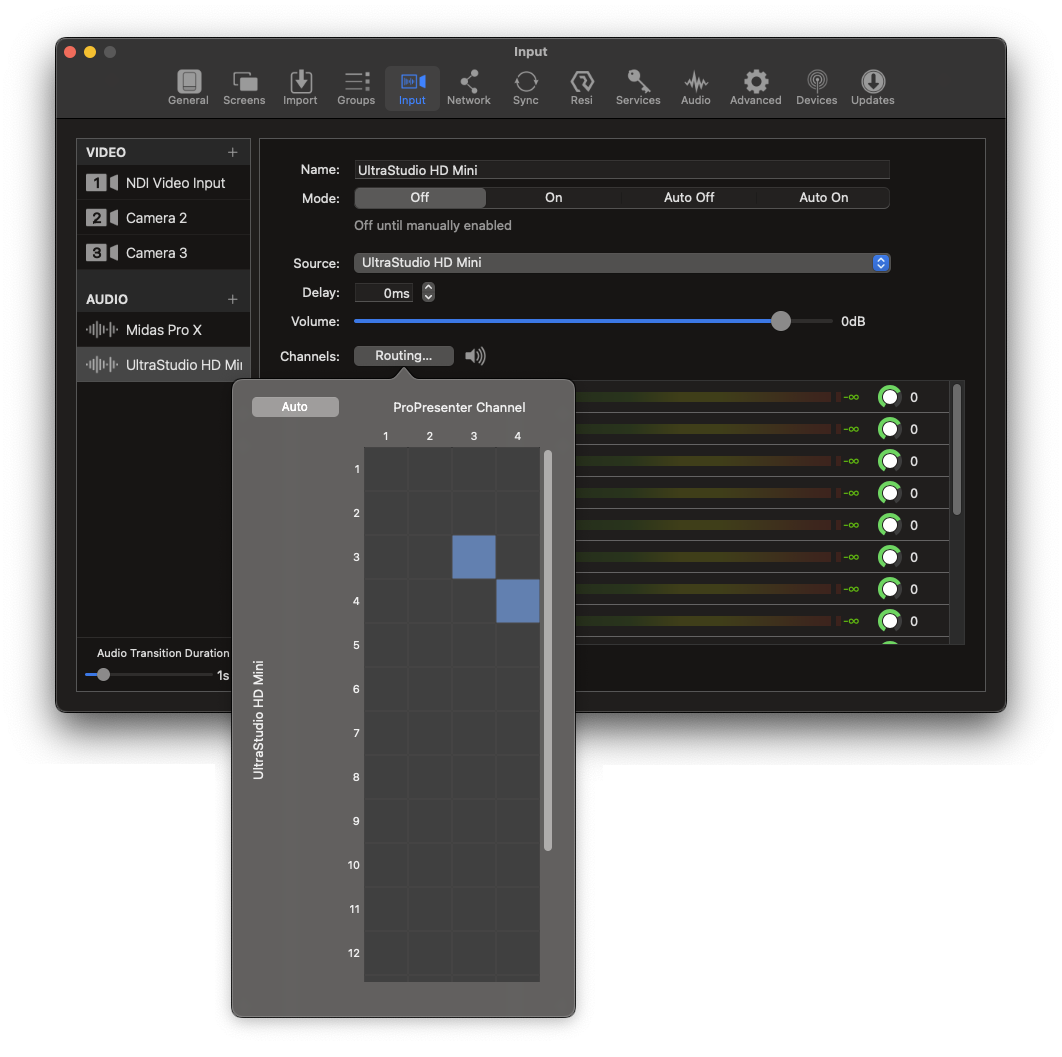Click the red close window button

[x=70, y=52]
